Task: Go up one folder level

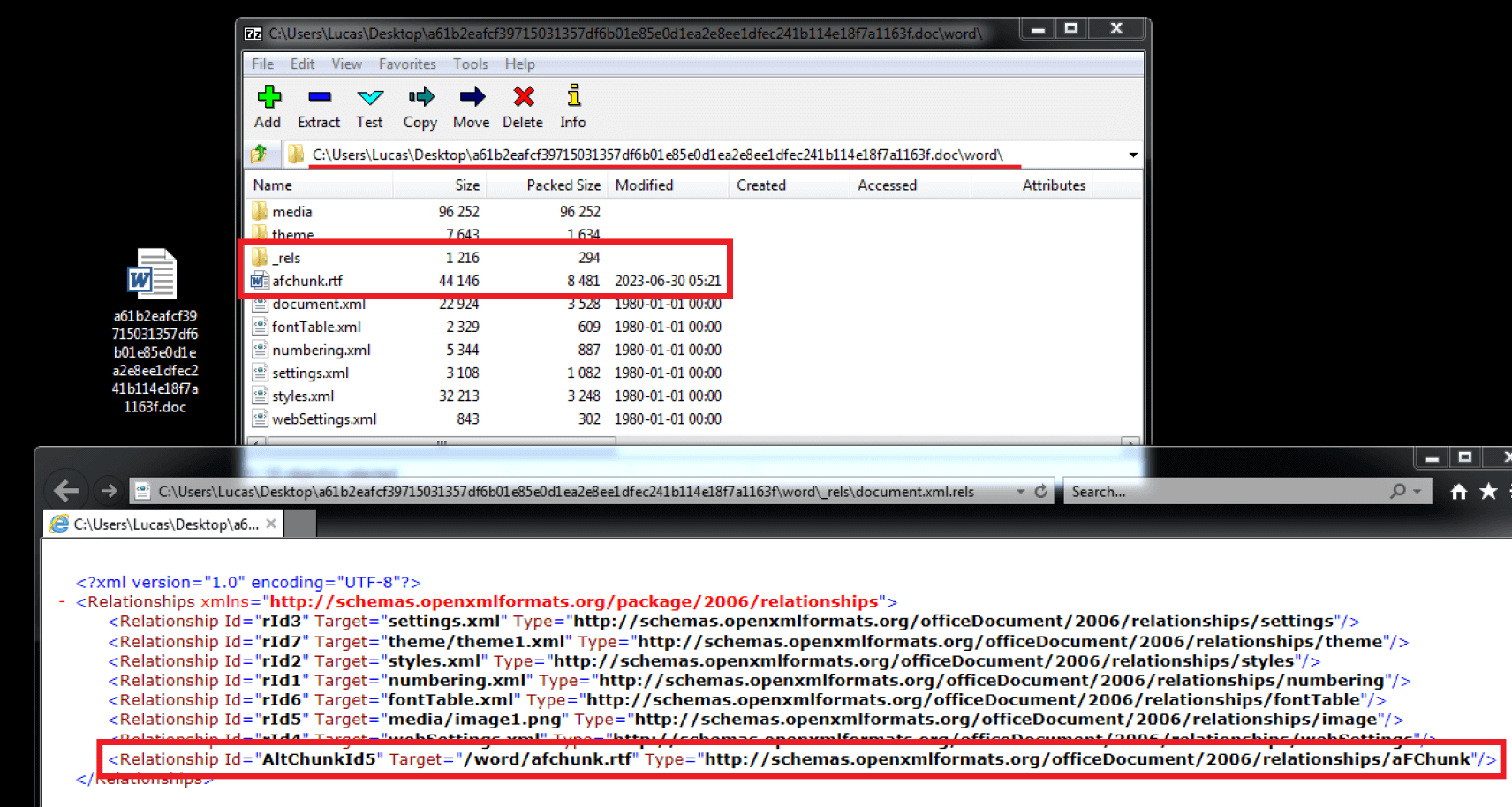Action: point(259,155)
